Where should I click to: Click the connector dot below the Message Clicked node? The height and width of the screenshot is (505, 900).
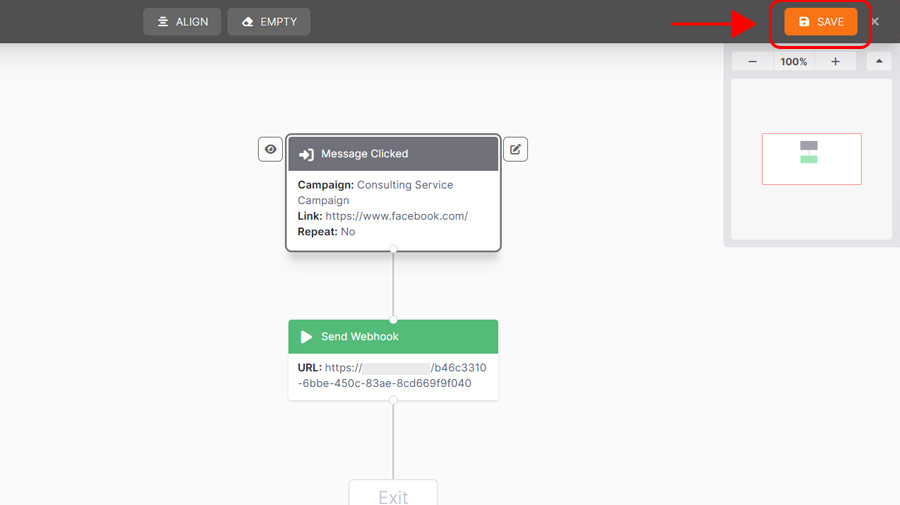[x=393, y=250]
